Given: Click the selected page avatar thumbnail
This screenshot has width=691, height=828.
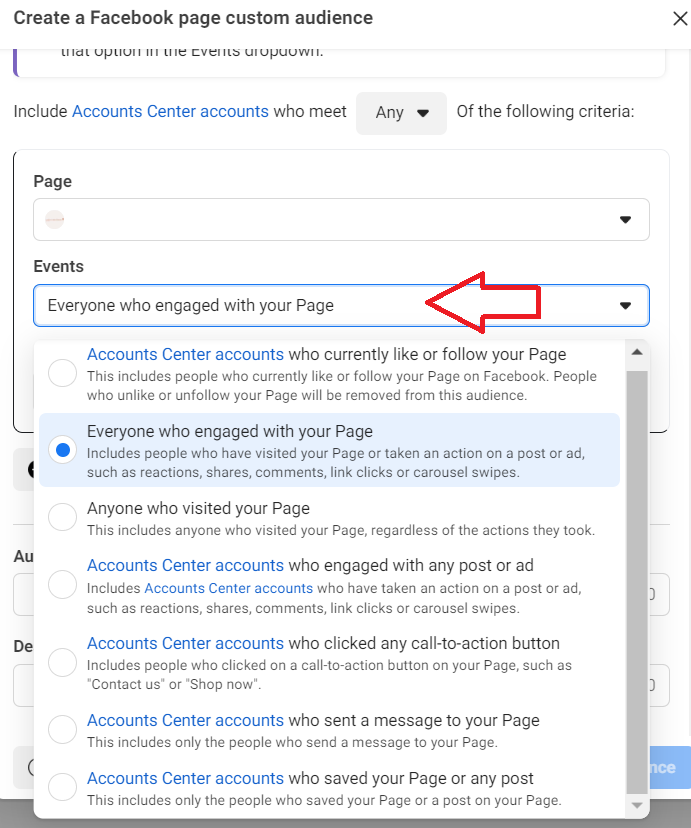Looking at the screenshot, I should (54, 219).
